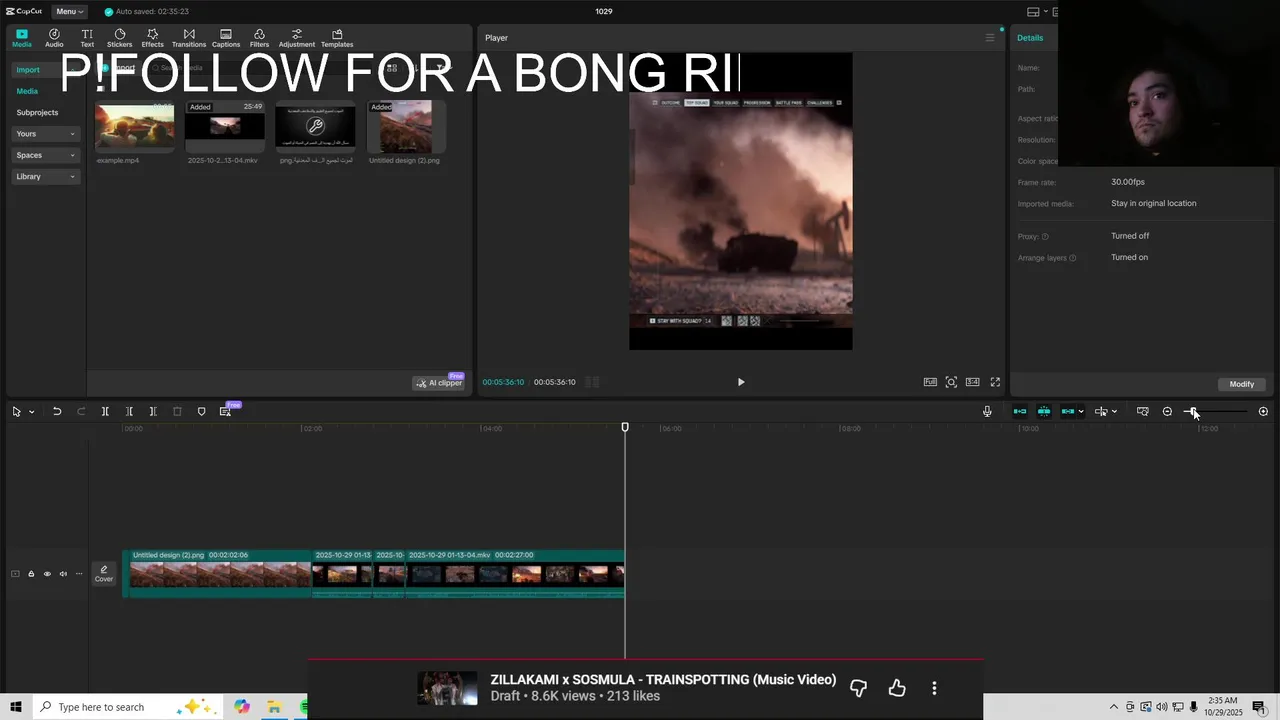This screenshot has width=1280, height=720.
Task: Open the cursor tool mode dropdown
Action: (x=32, y=412)
